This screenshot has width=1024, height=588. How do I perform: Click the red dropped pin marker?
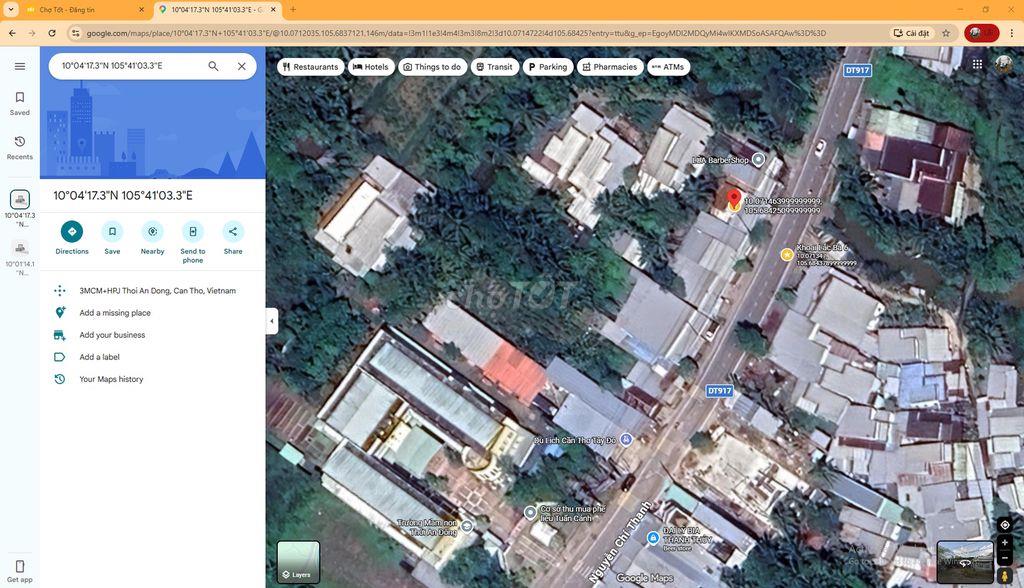coord(733,199)
